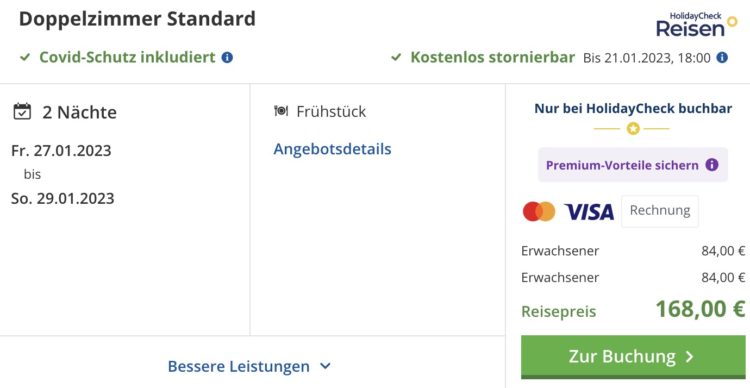
Task: Click the calendar icon beside 2 Nächte
Action: click(x=22, y=111)
